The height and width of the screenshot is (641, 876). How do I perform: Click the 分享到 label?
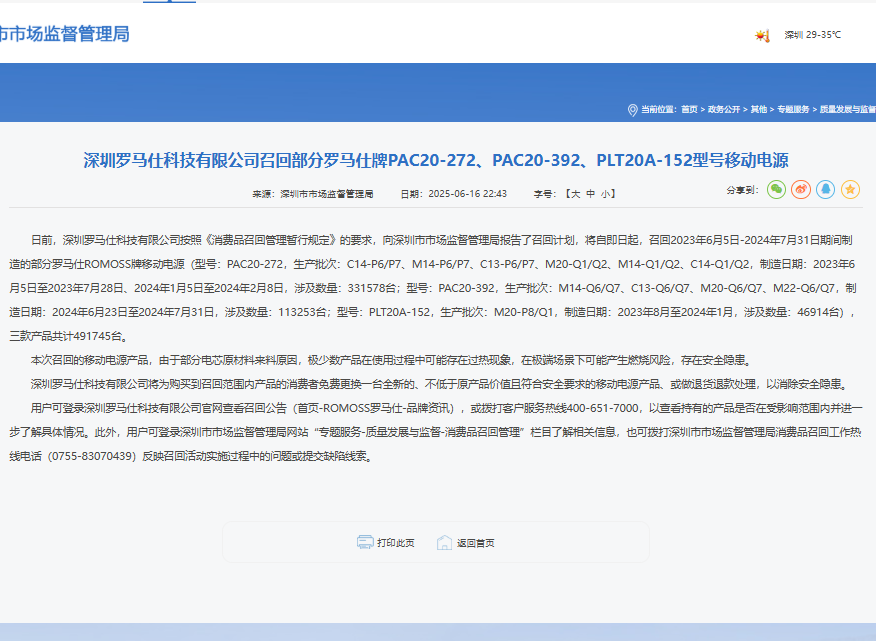tap(742, 190)
